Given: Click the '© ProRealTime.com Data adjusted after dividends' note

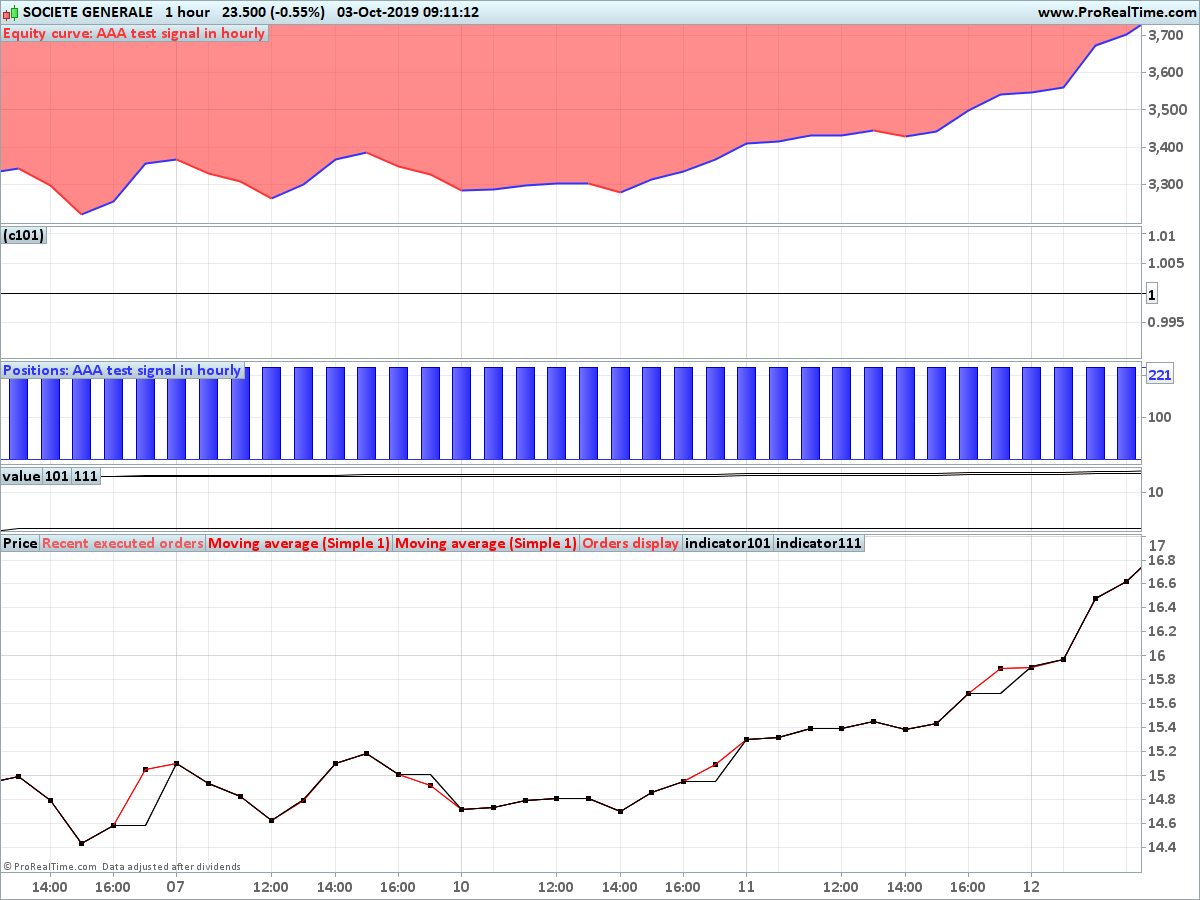Looking at the screenshot, I should tap(122, 867).
